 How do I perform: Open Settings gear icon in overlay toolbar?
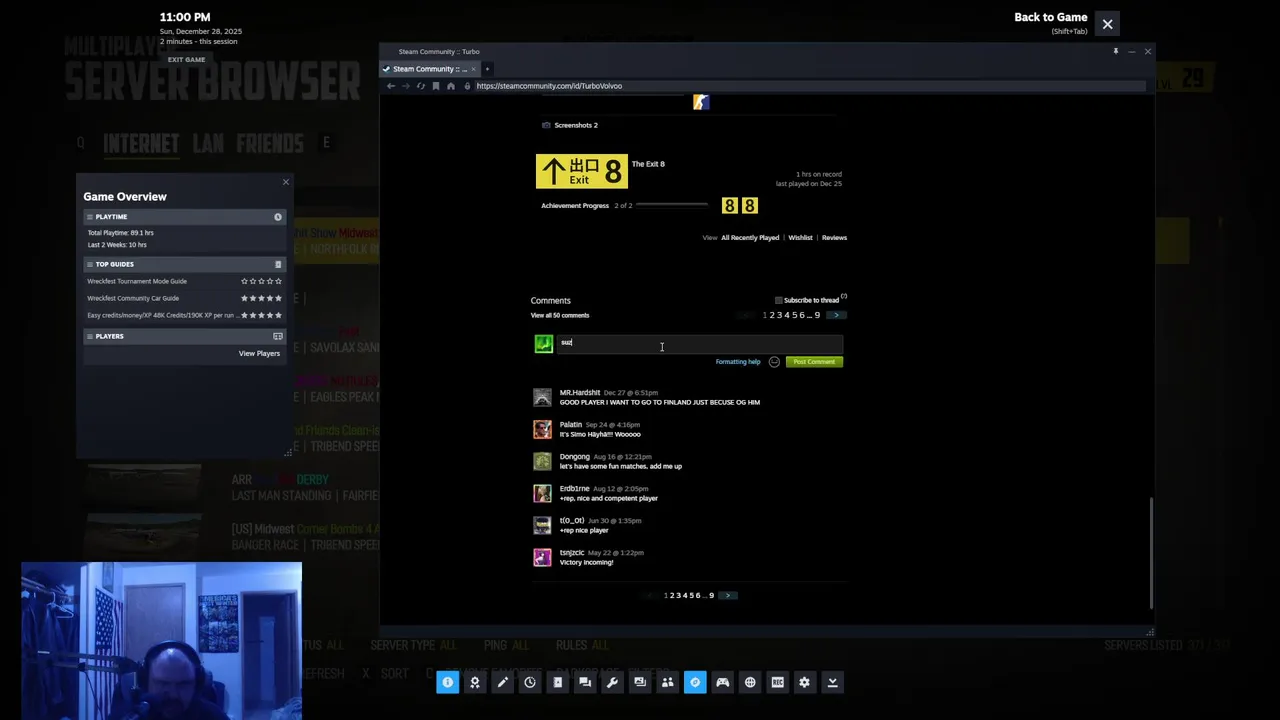804,682
